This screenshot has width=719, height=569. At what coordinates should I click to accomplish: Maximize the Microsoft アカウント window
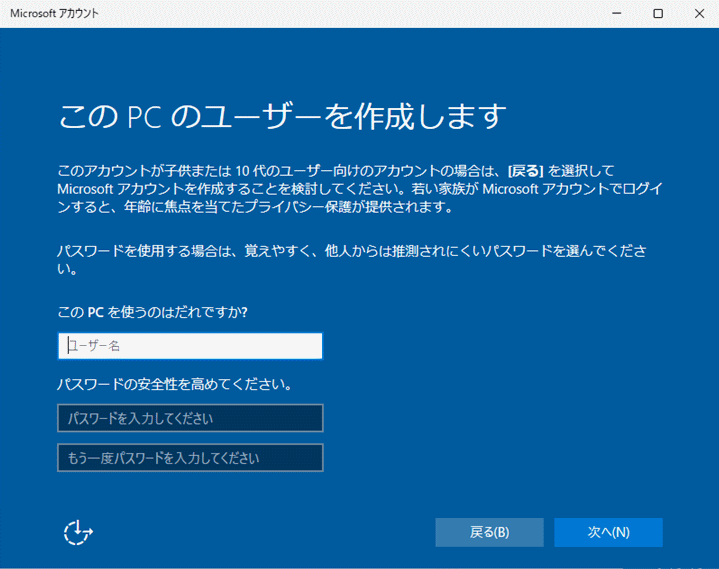(658, 13)
